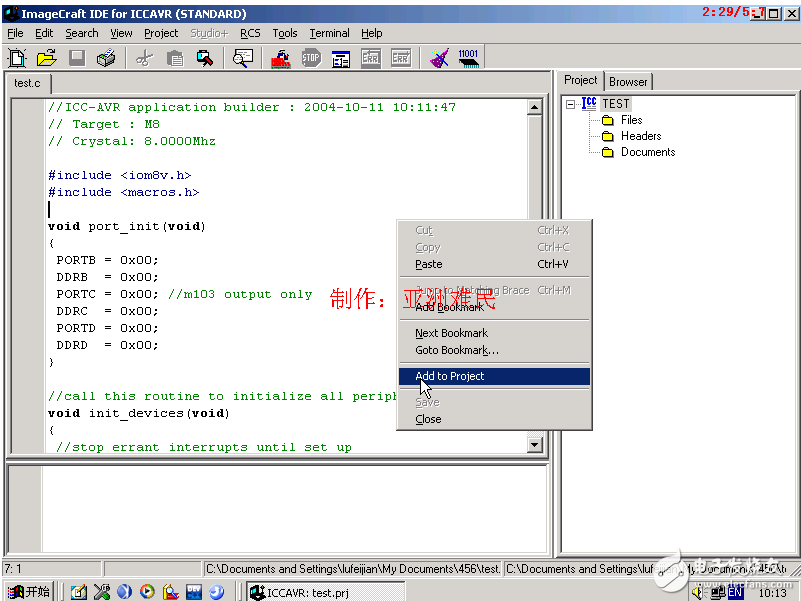Click the editor scrollbar down arrow

[x=534, y=445]
